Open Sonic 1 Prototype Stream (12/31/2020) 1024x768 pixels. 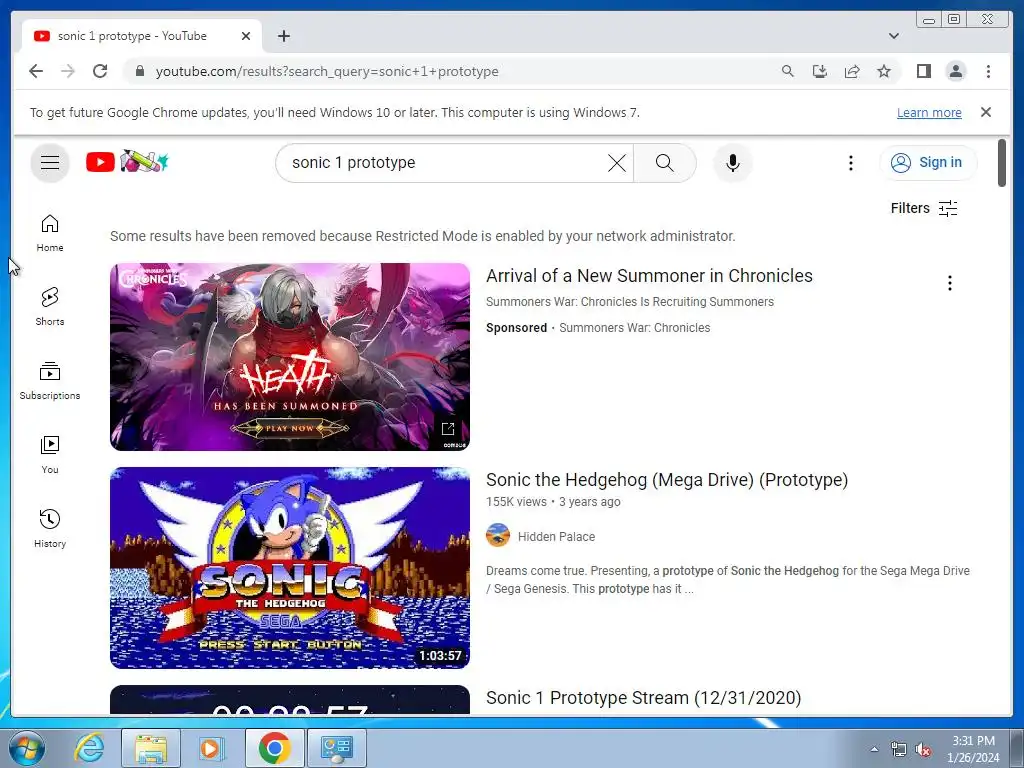point(643,698)
